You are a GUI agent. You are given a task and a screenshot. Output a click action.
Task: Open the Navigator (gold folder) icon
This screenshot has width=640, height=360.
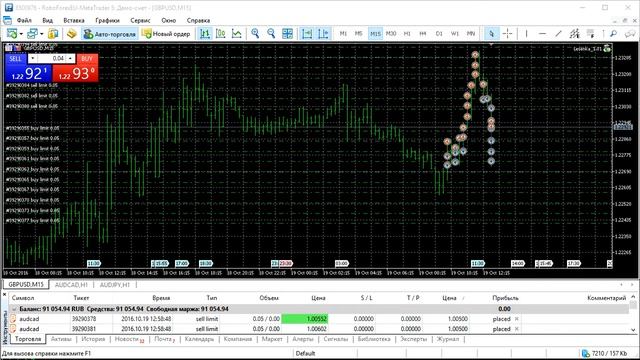(72, 33)
